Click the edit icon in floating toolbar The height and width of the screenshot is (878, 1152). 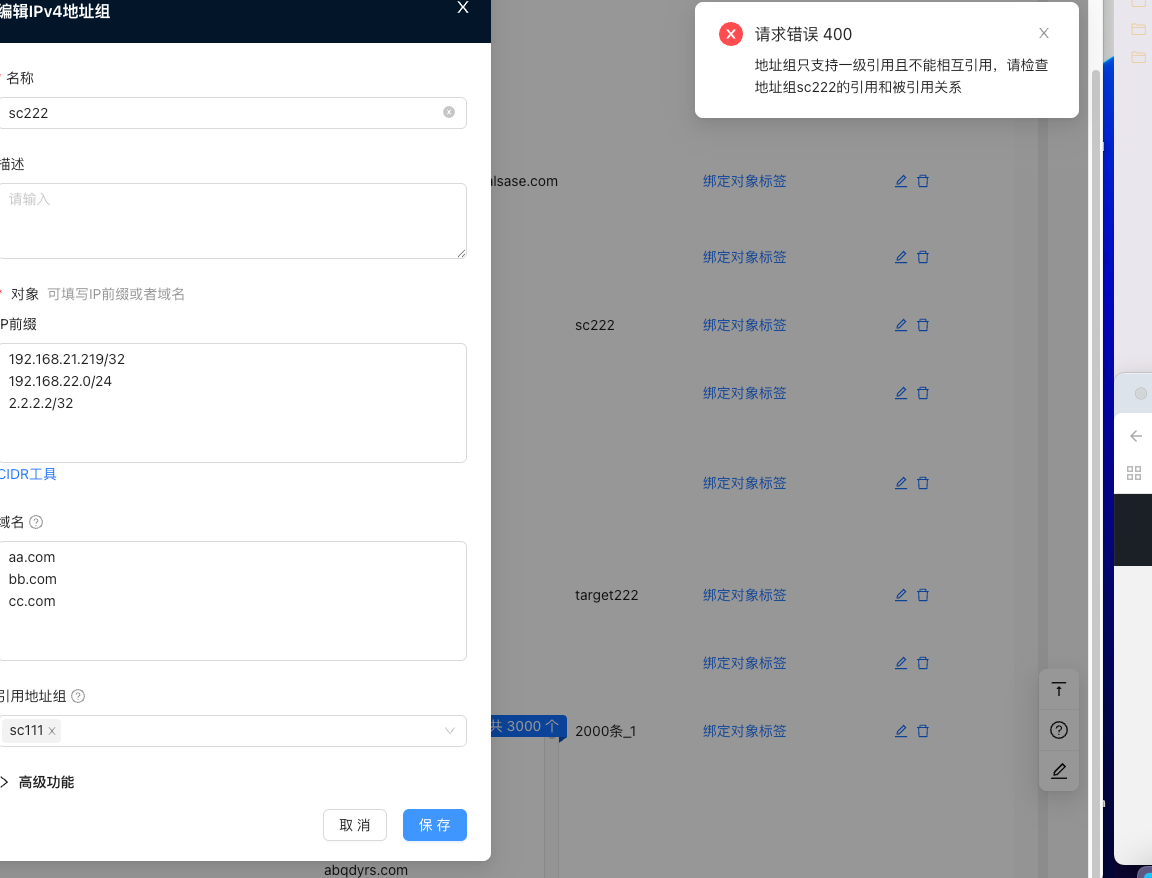coord(1058,771)
